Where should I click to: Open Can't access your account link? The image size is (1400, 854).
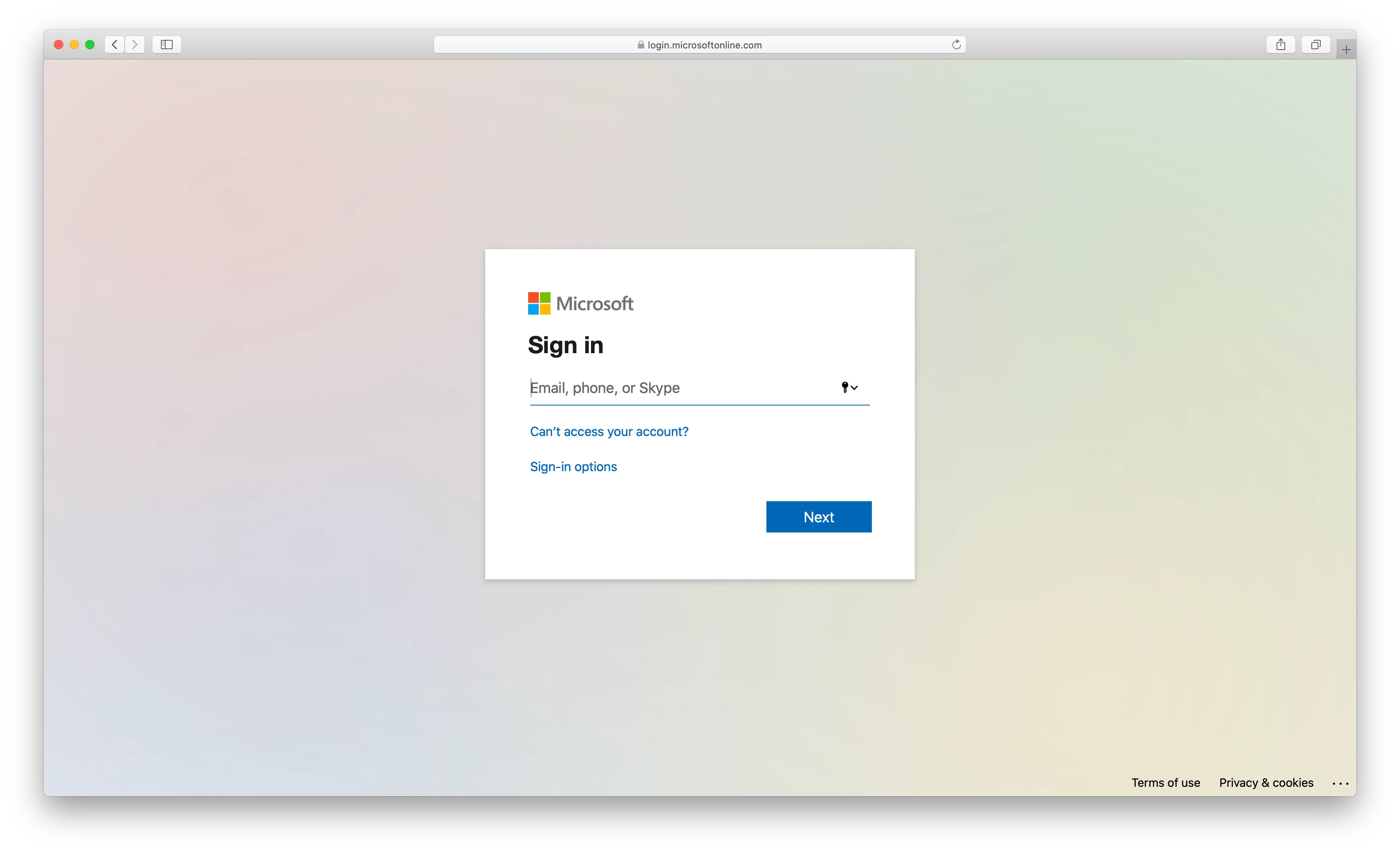tap(609, 432)
